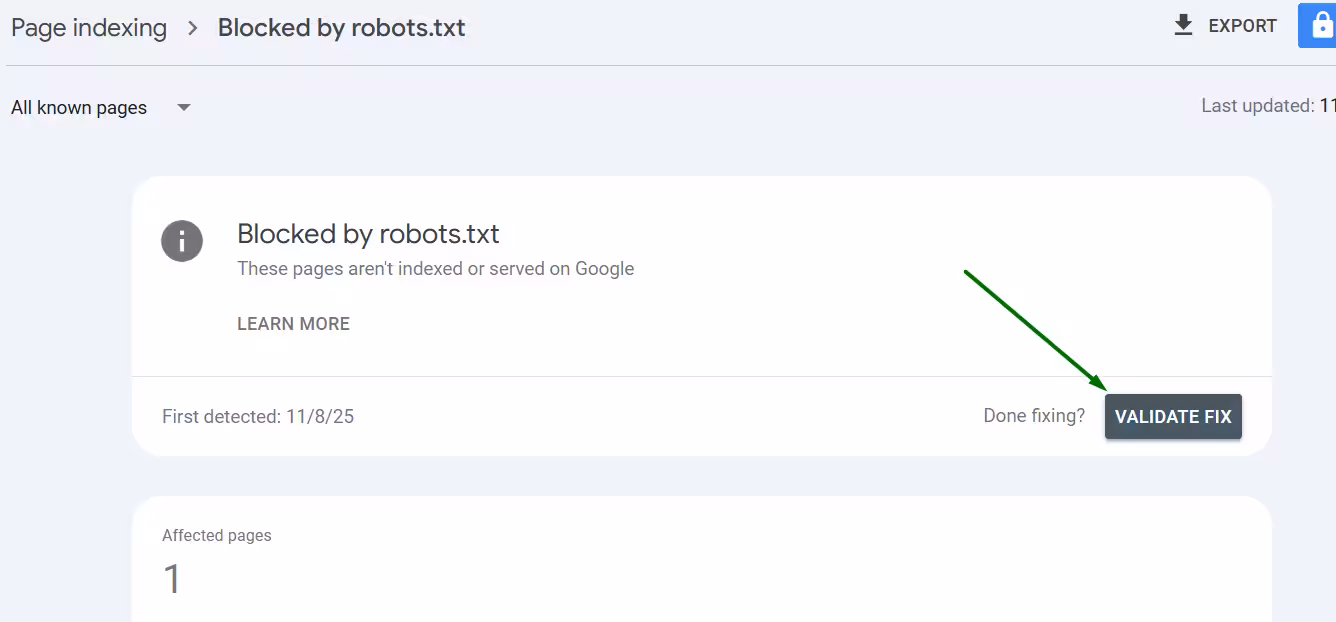Click the download icon beside EXPORT label
This screenshot has width=1336, height=622.
[1185, 25]
